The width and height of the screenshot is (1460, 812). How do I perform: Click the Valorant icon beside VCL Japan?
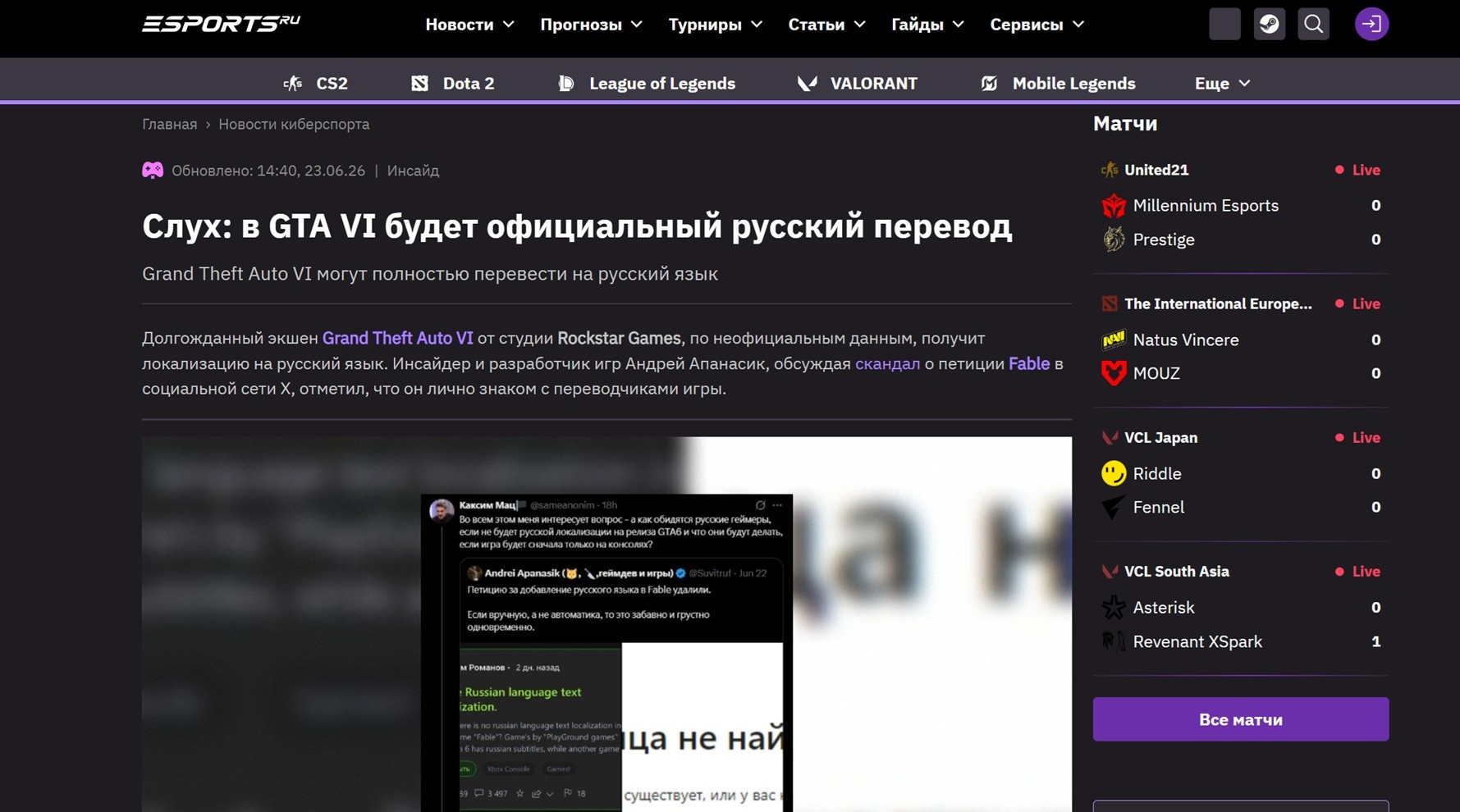pos(1110,438)
